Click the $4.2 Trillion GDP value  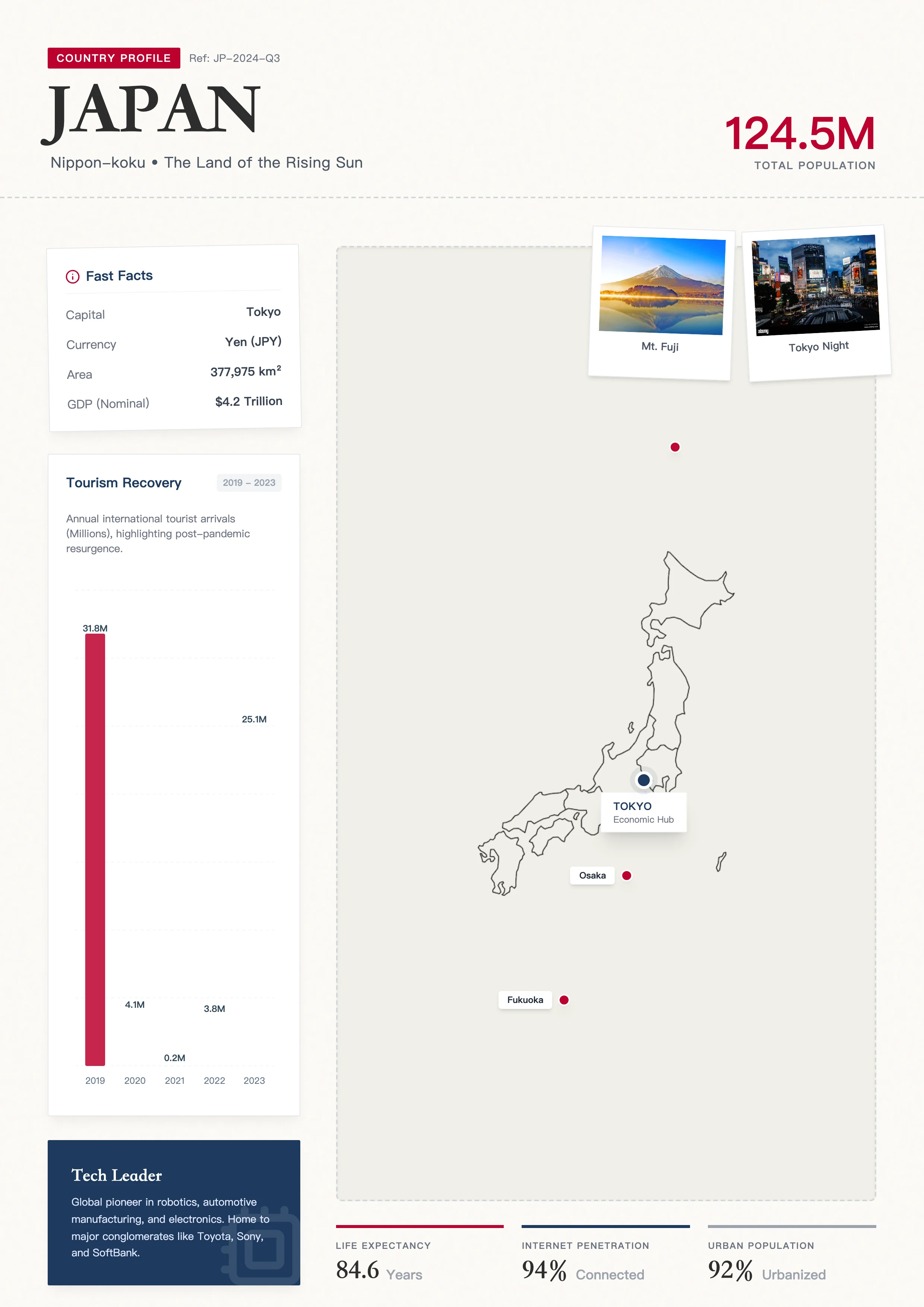pyautogui.click(x=249, y=401)
